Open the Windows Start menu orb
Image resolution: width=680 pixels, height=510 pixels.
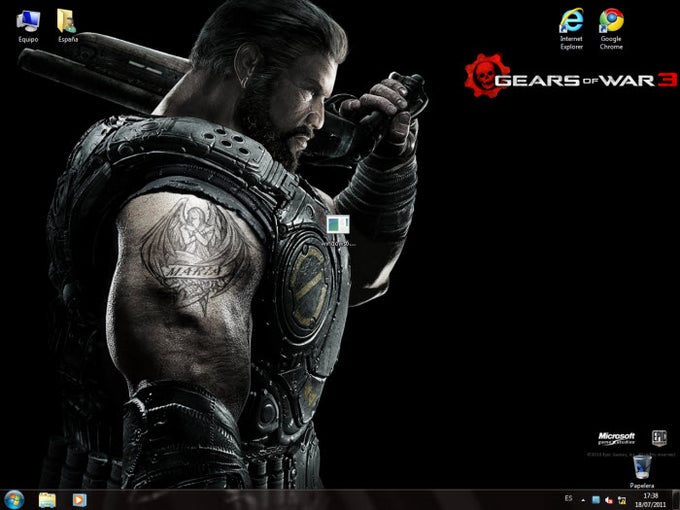pyautogui.click(x=14, y=500)
